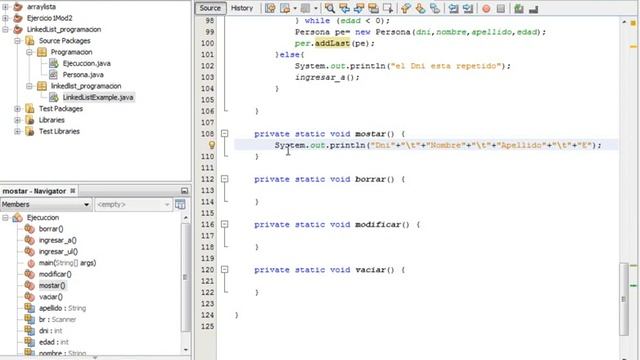The image size is (640, 360).
Task: Jump to Next Bookmark icon
Action: pos(420,8)
